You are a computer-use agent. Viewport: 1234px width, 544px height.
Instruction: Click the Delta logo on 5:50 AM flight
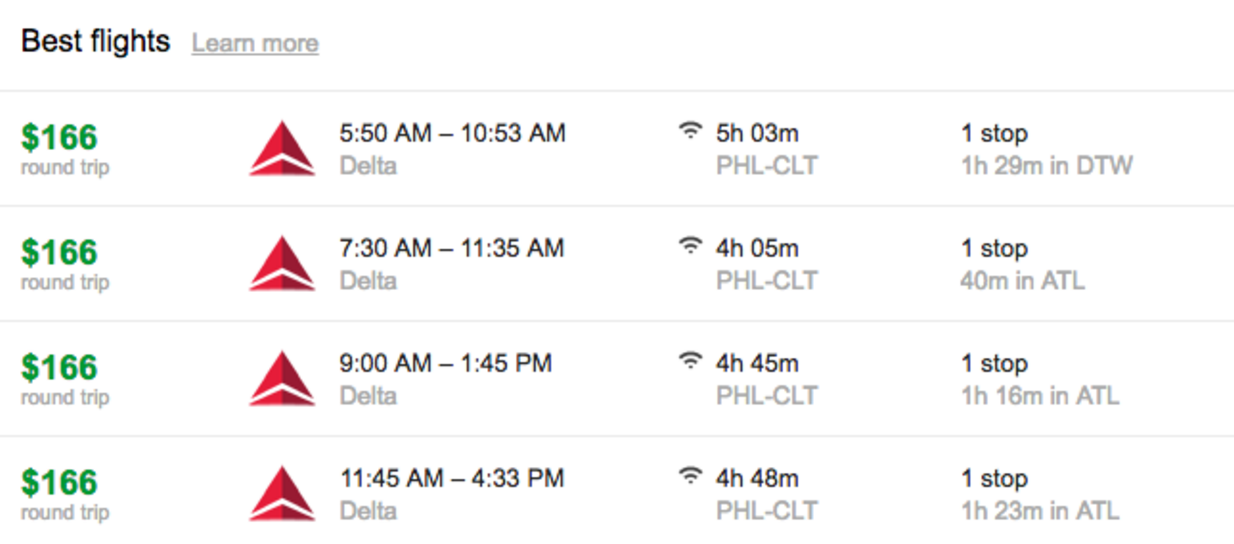282,148
